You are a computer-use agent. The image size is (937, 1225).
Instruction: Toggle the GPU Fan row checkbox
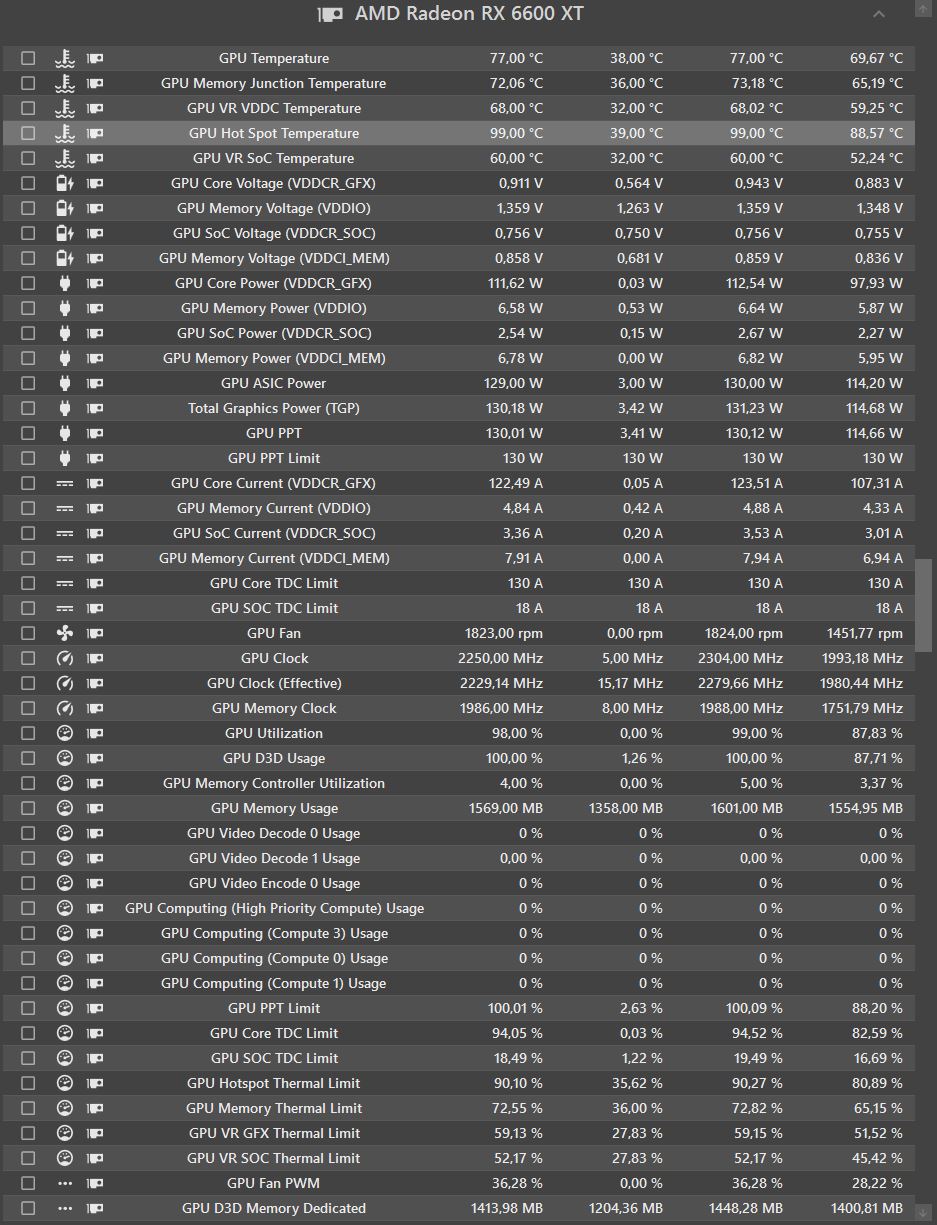[x=28, y=633]
